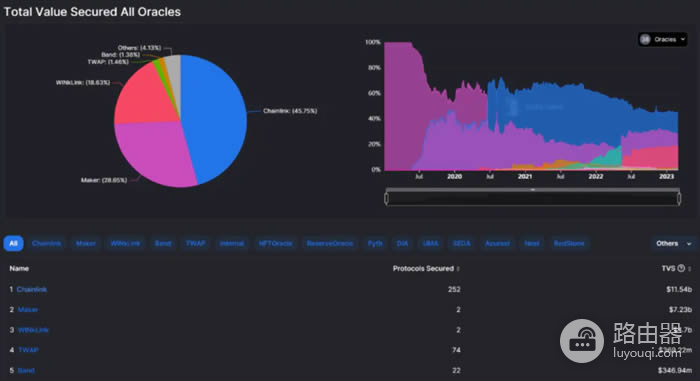The width and height of the screenshot is (700, 381).
Task: Click the 'Maker: (28.65%)' pie label
Action: pos(104,180)
